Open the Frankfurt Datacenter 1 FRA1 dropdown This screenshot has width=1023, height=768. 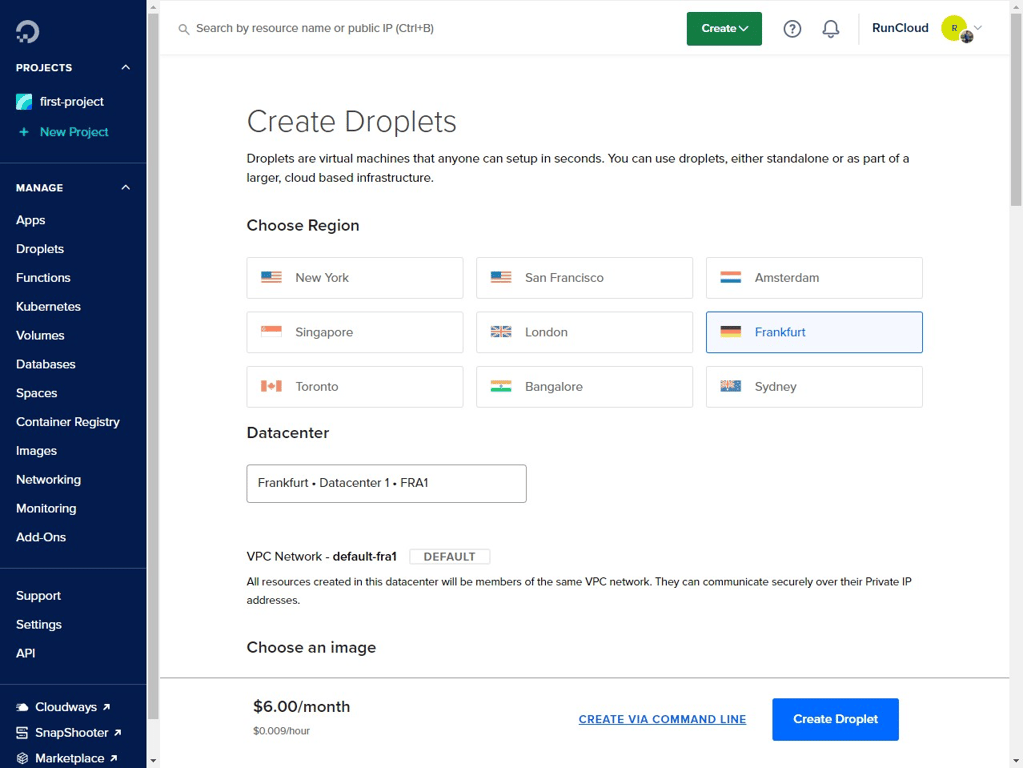click(x=386, y=484)
